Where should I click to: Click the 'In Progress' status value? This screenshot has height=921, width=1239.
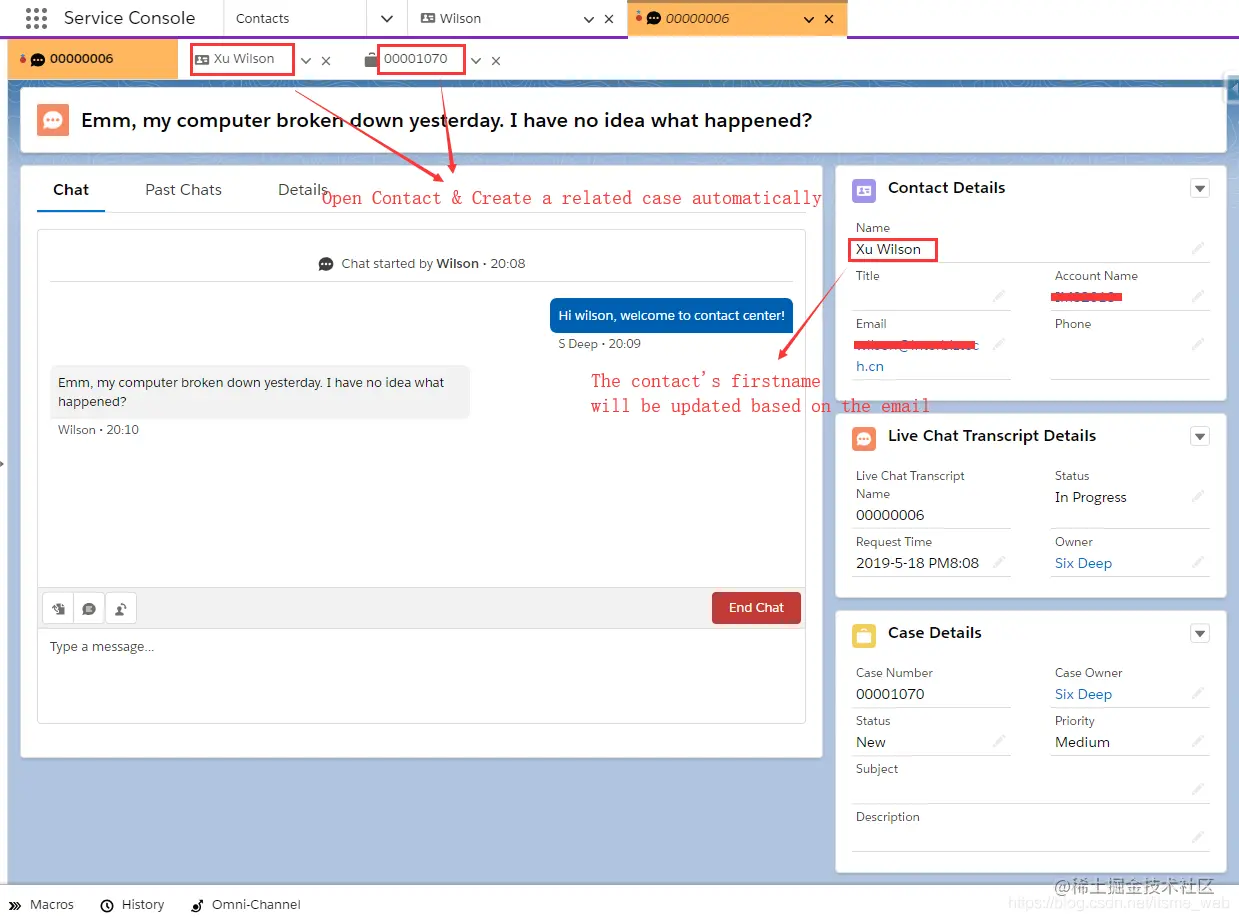point(1090,497)
